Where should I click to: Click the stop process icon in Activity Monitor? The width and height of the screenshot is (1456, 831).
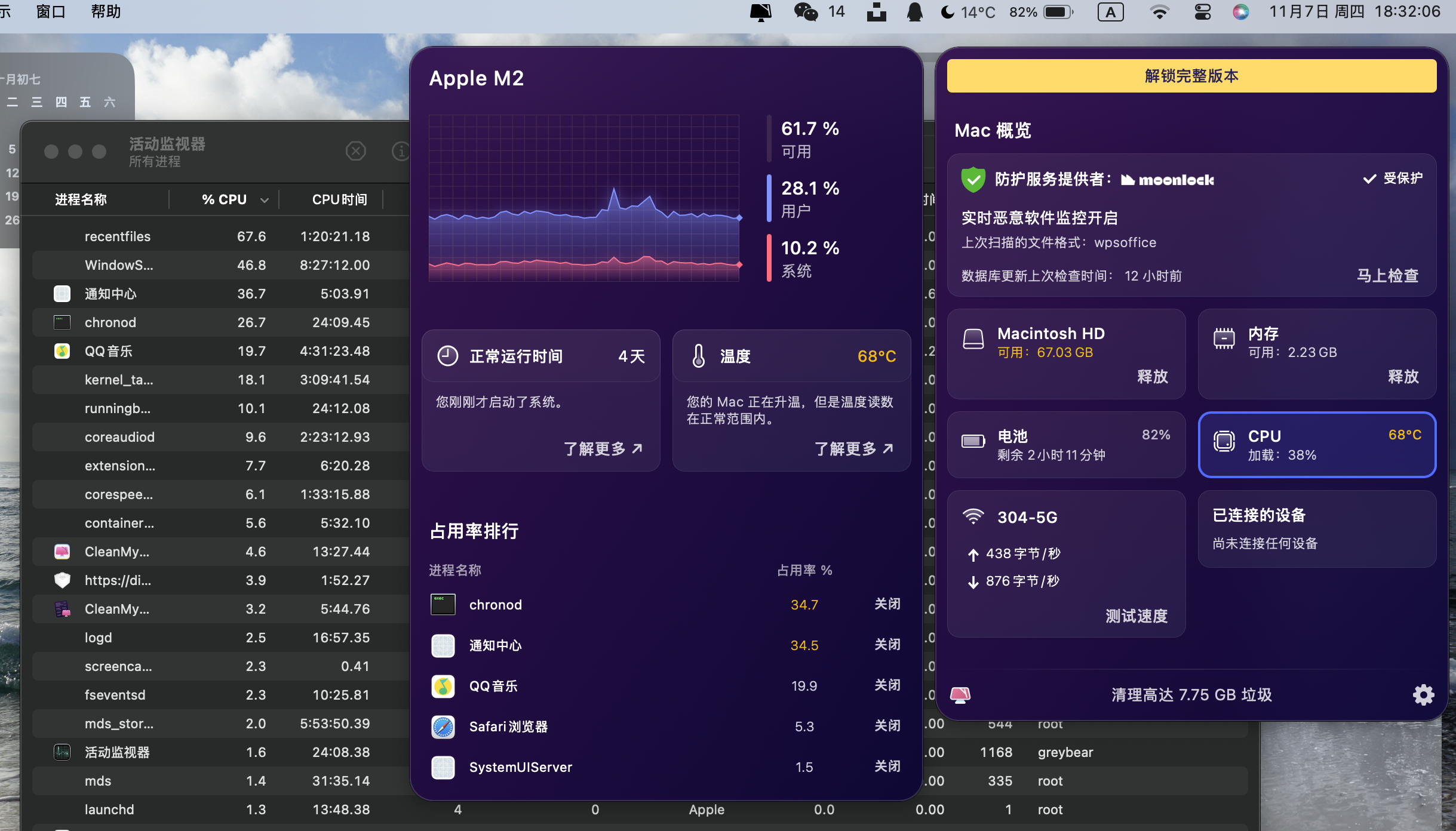coord(356,151)
